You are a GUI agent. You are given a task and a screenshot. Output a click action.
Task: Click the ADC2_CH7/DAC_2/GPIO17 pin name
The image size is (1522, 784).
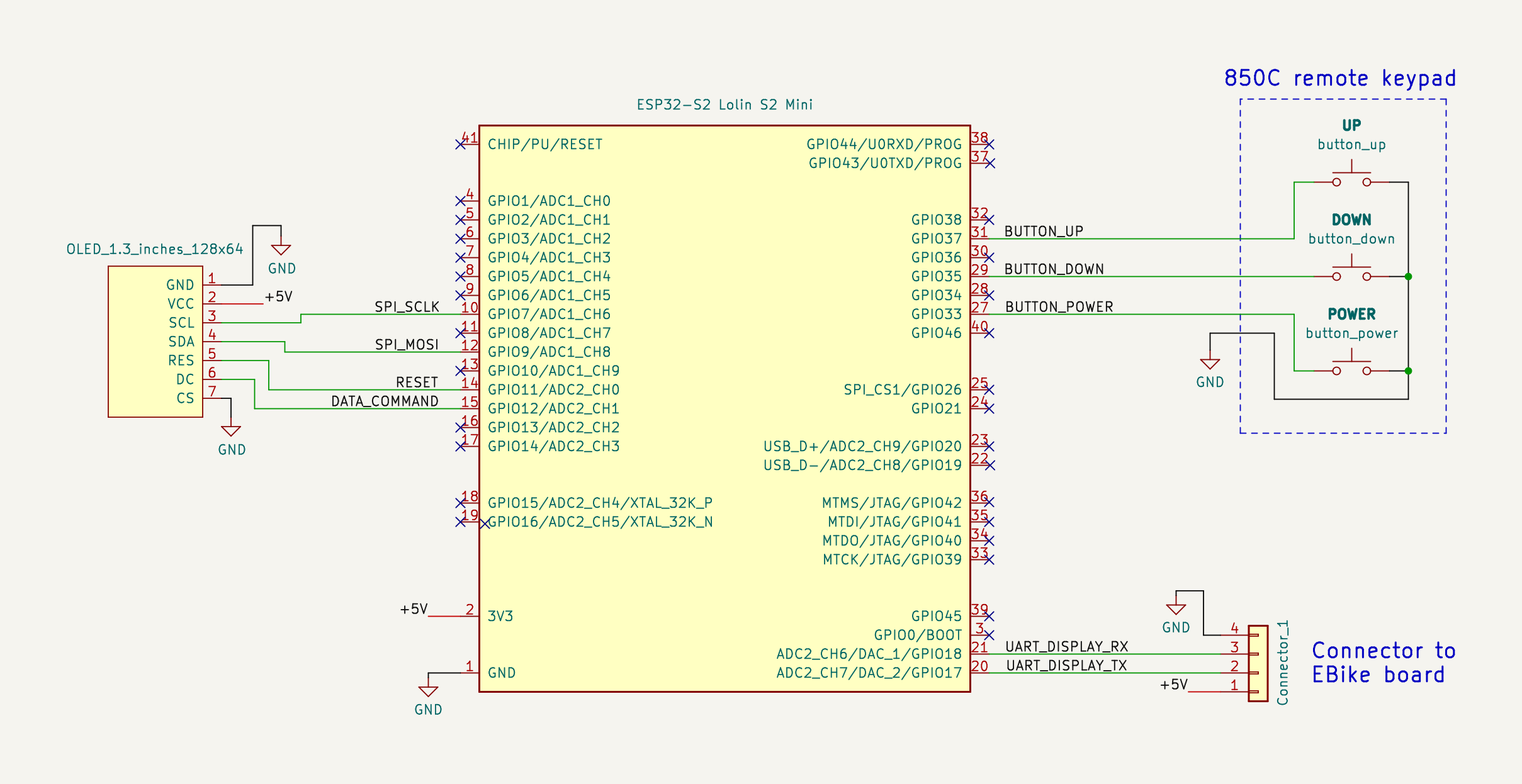869,673
